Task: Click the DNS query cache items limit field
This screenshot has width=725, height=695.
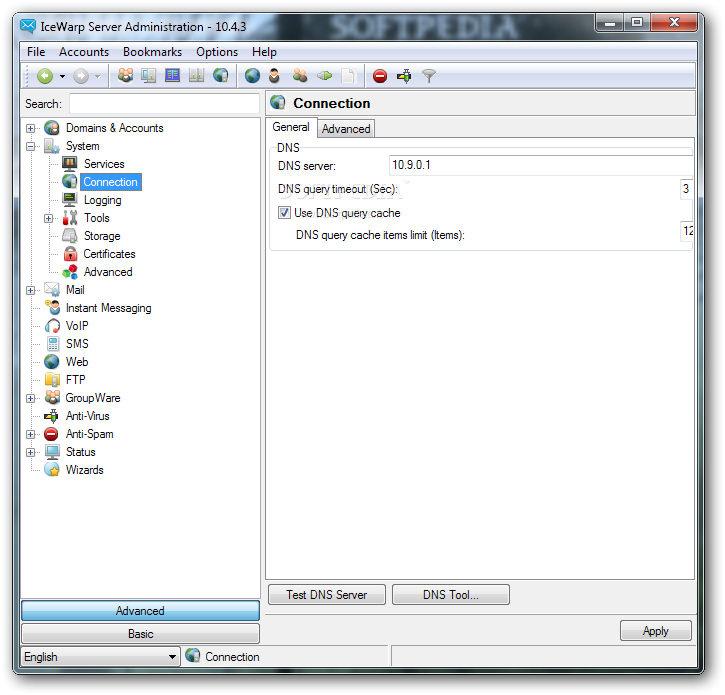Action: (x=687, y=231)
